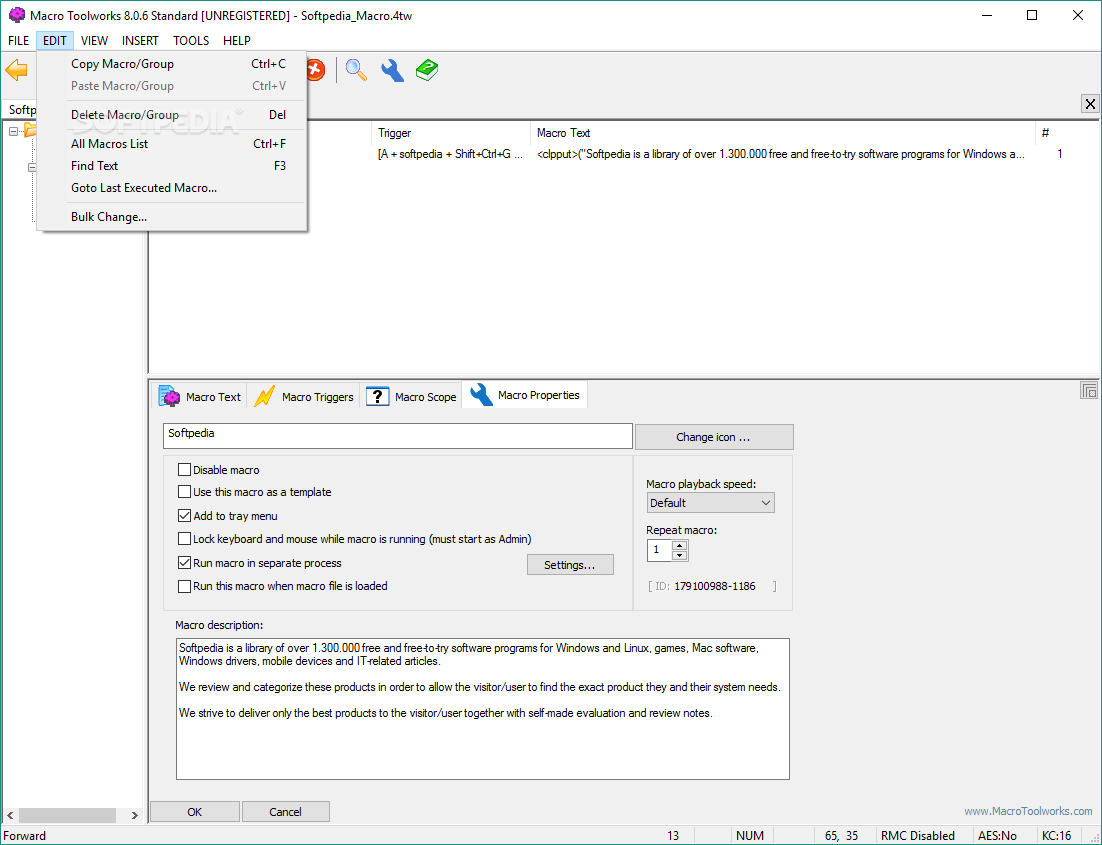Image resolution: width=1102 pixels, height=845 pixels.
Task: Open the VIEW menu
Action: (93, 41)
